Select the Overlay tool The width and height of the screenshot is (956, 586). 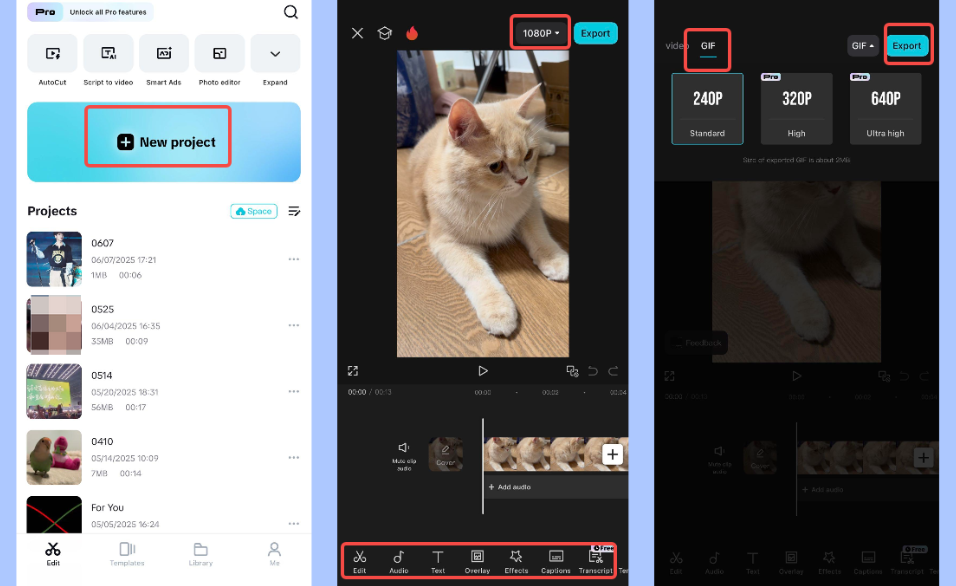pos(477,560)
